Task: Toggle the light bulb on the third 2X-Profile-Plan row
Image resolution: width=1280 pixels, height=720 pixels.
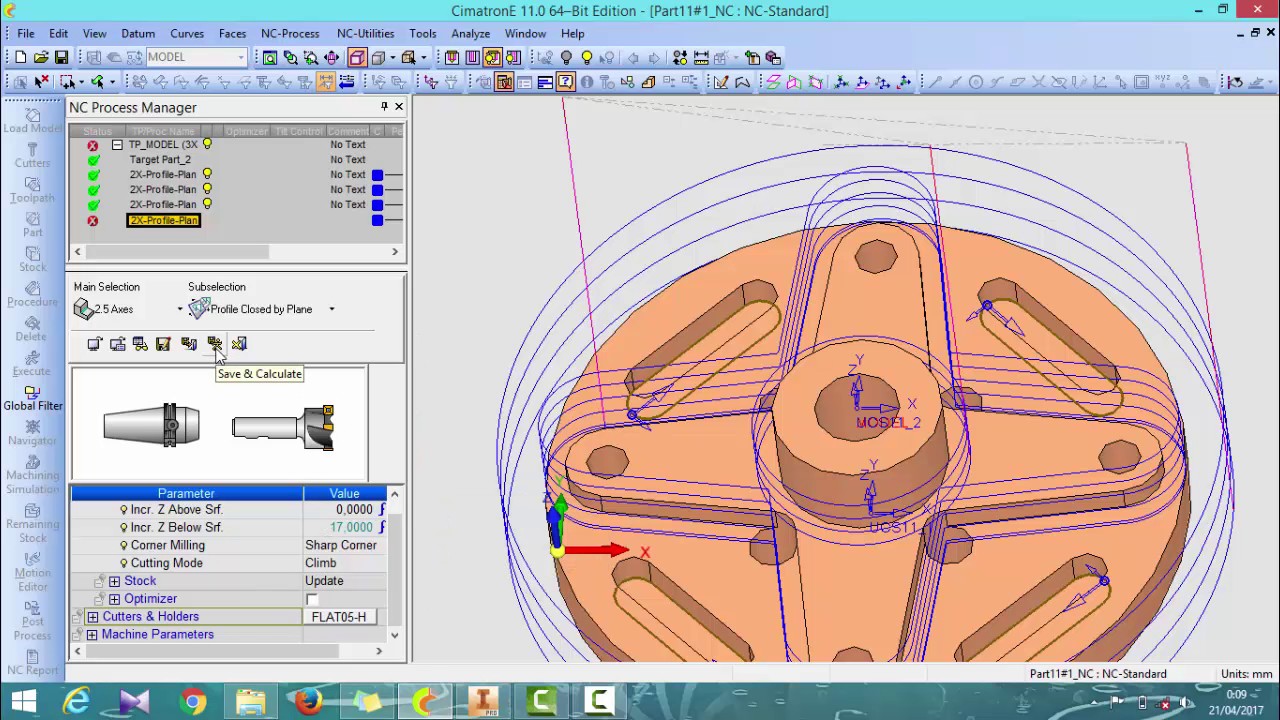Action: pyautogui.click(x=207, y=204)
